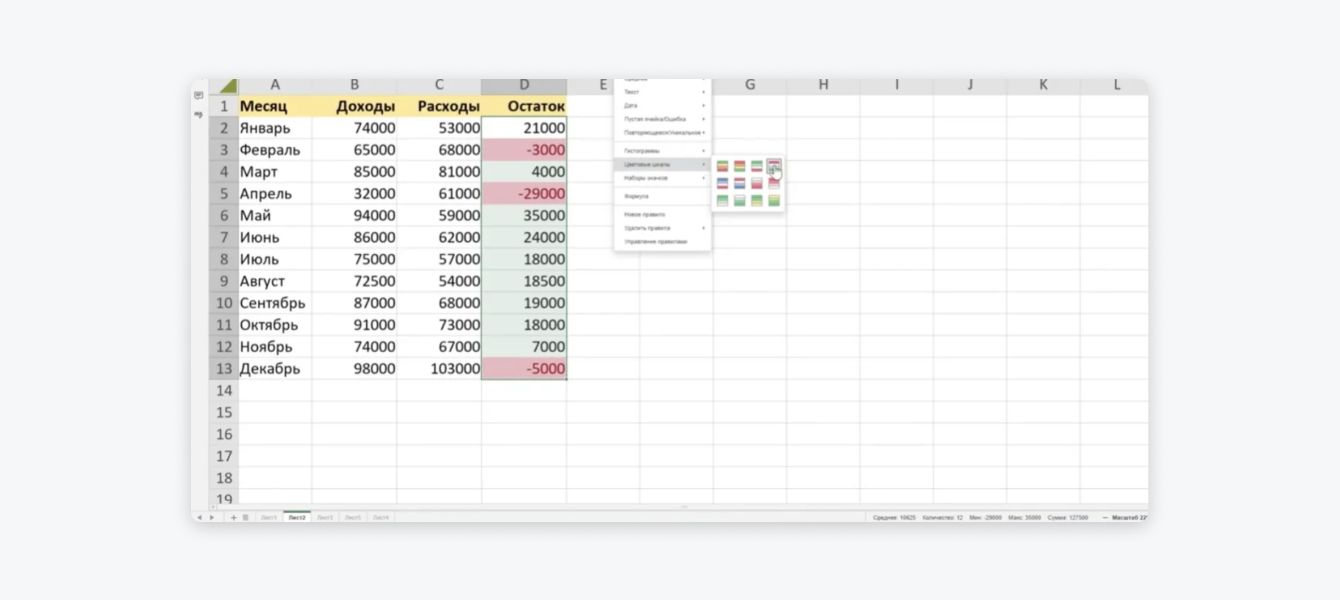Open the sheet list icon
The width and height of the screenshot is (1340, 600).
(x=246, y=517)
